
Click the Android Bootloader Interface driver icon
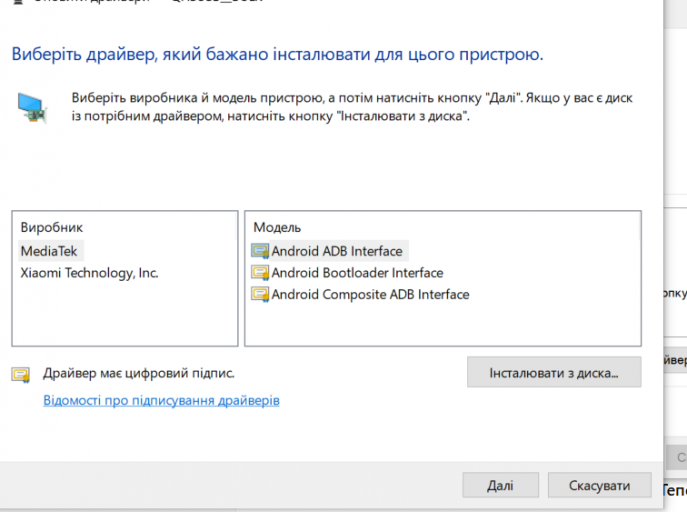point(260,273)
